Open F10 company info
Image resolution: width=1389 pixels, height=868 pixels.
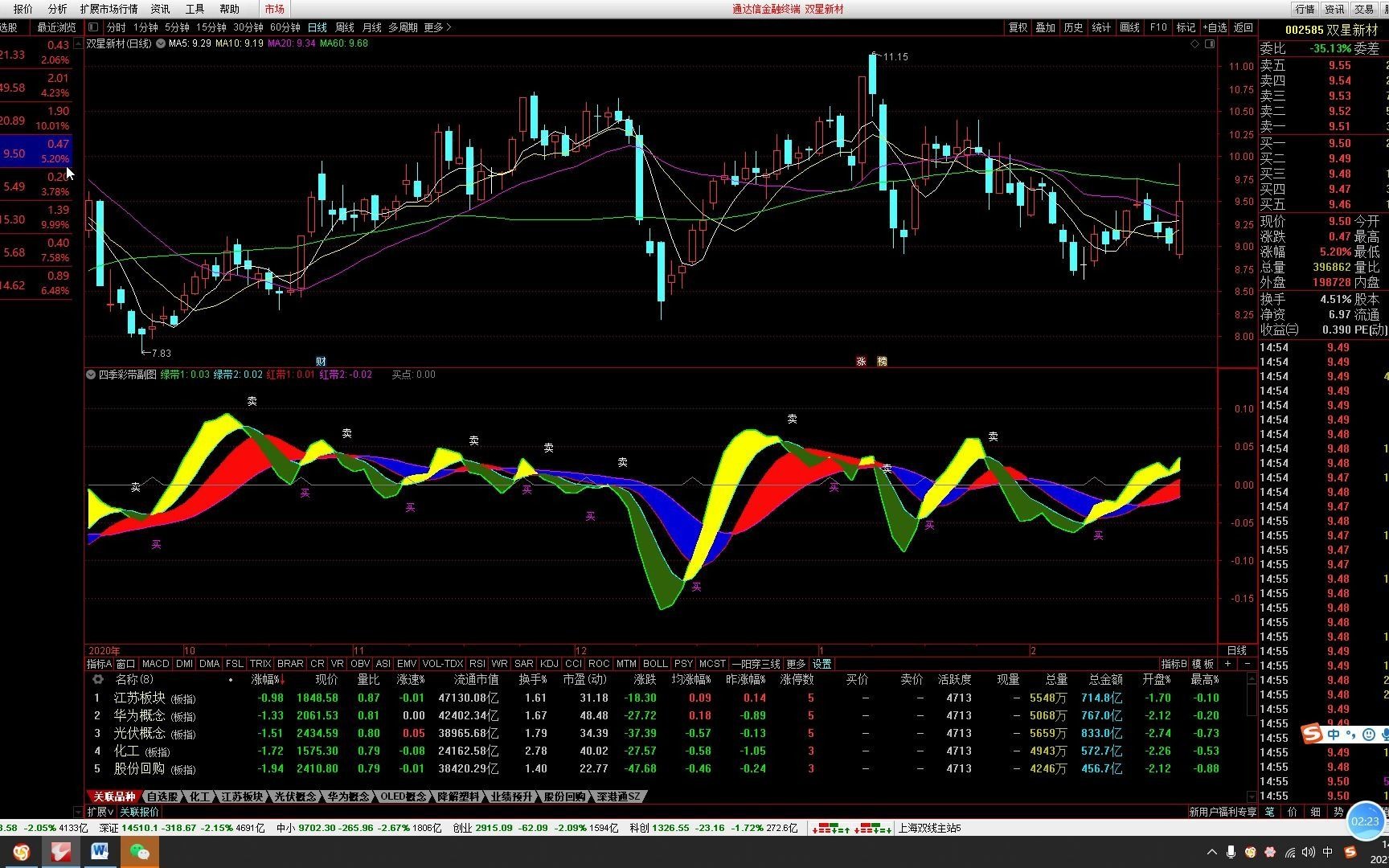coord(1158,27)
